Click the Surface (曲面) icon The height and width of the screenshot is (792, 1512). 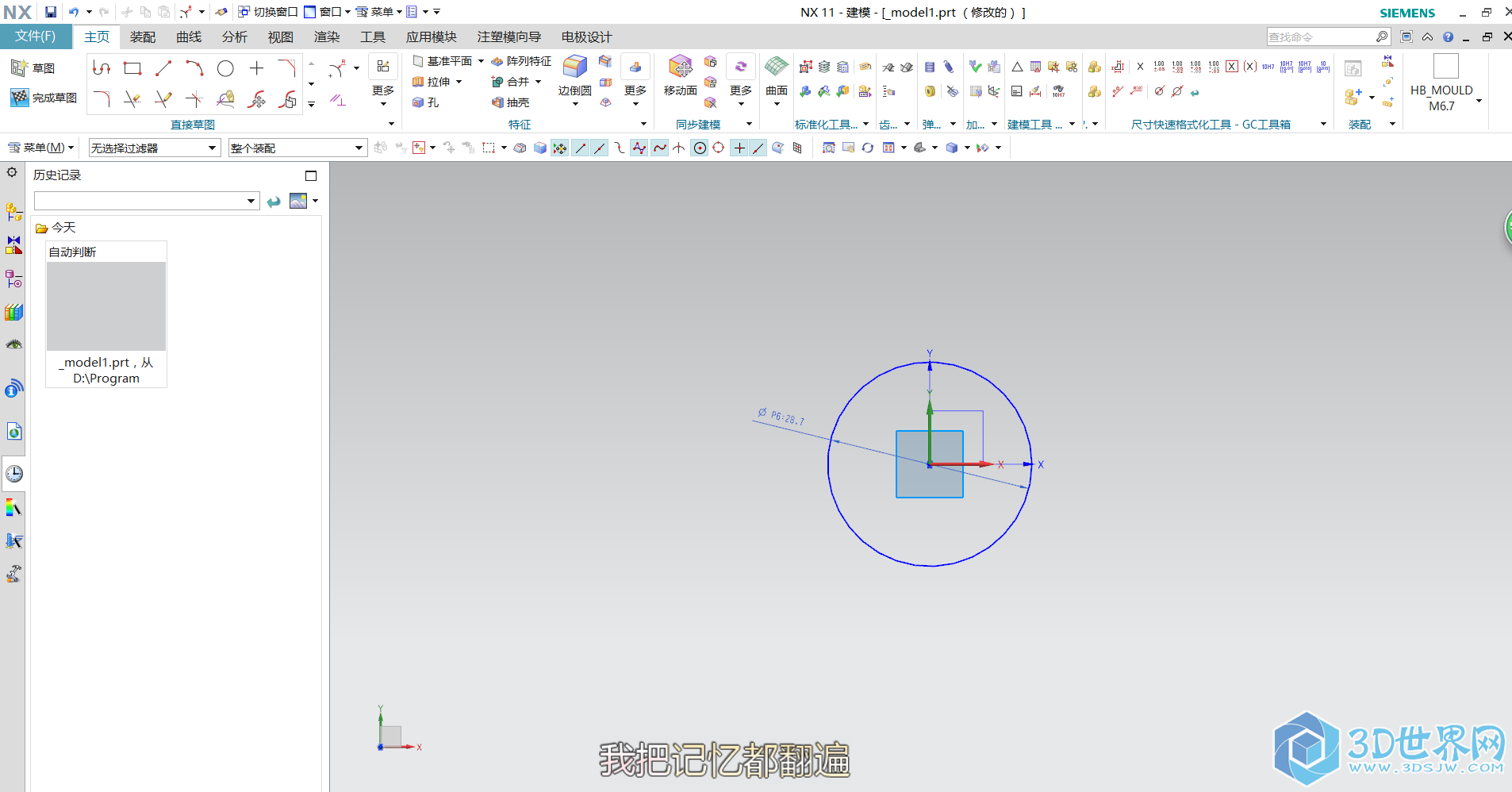(x=776, y=67)
